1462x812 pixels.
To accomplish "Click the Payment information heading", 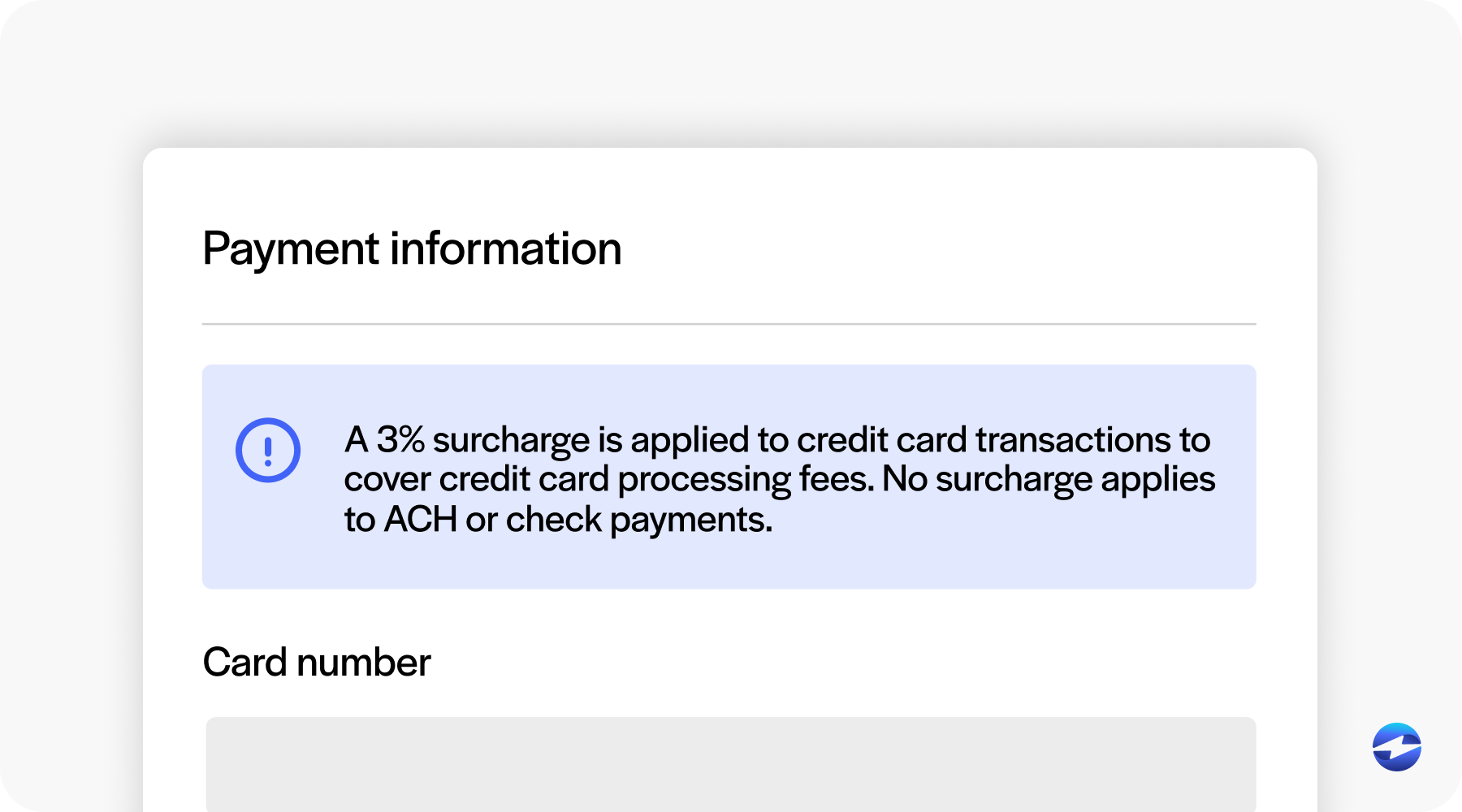I will point(413,248).
